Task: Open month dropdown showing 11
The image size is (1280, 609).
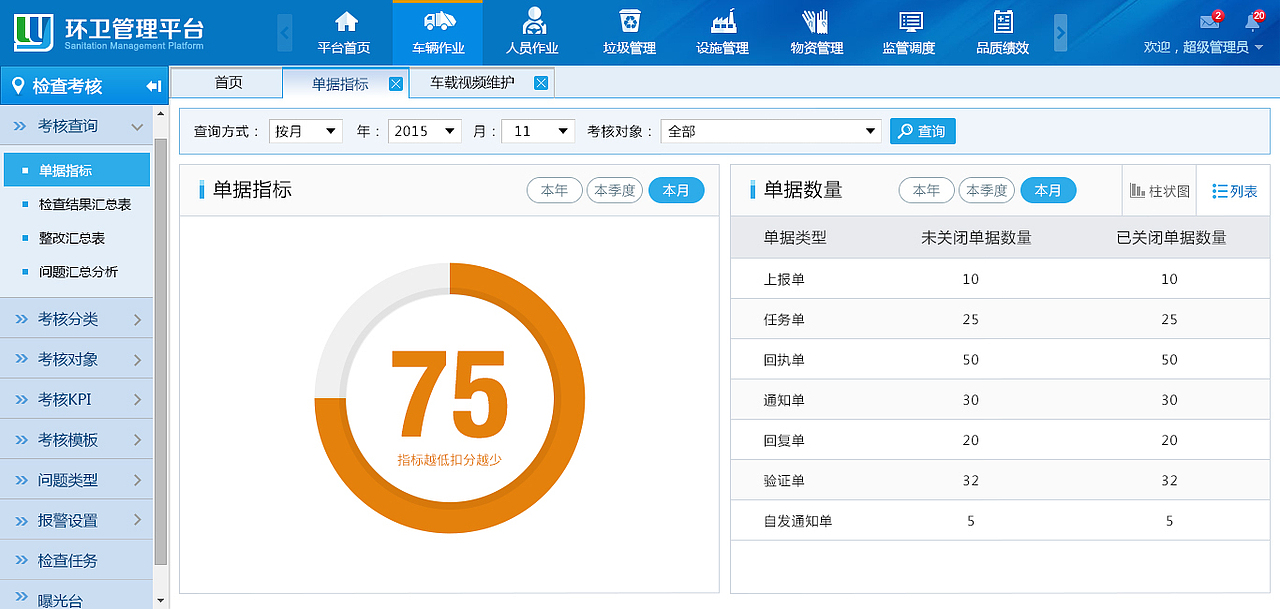Action: coord(538,131)
